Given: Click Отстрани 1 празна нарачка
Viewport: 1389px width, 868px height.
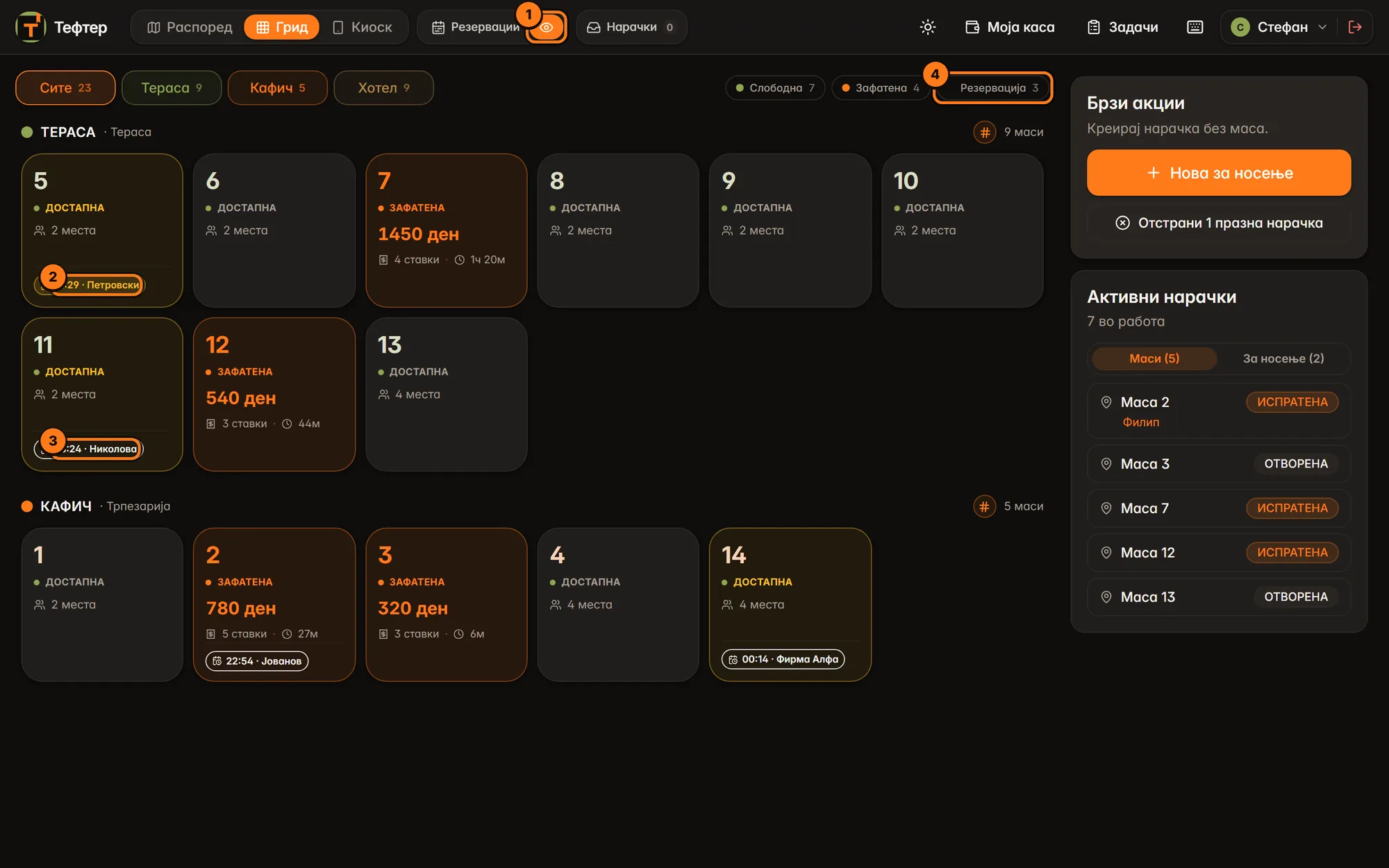Looking at the screenshot, I should click(x=1219, y=223).
